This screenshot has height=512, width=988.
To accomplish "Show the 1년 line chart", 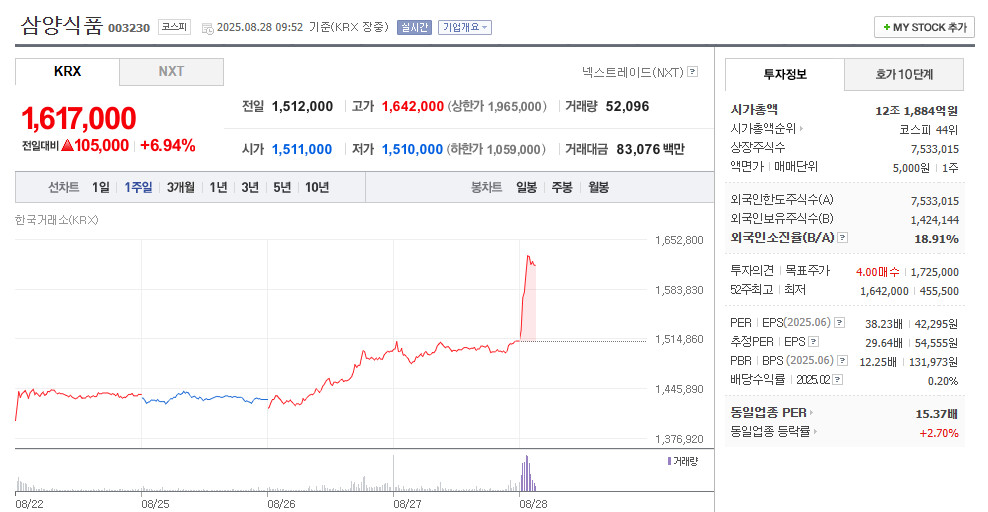I will [218, 187].
